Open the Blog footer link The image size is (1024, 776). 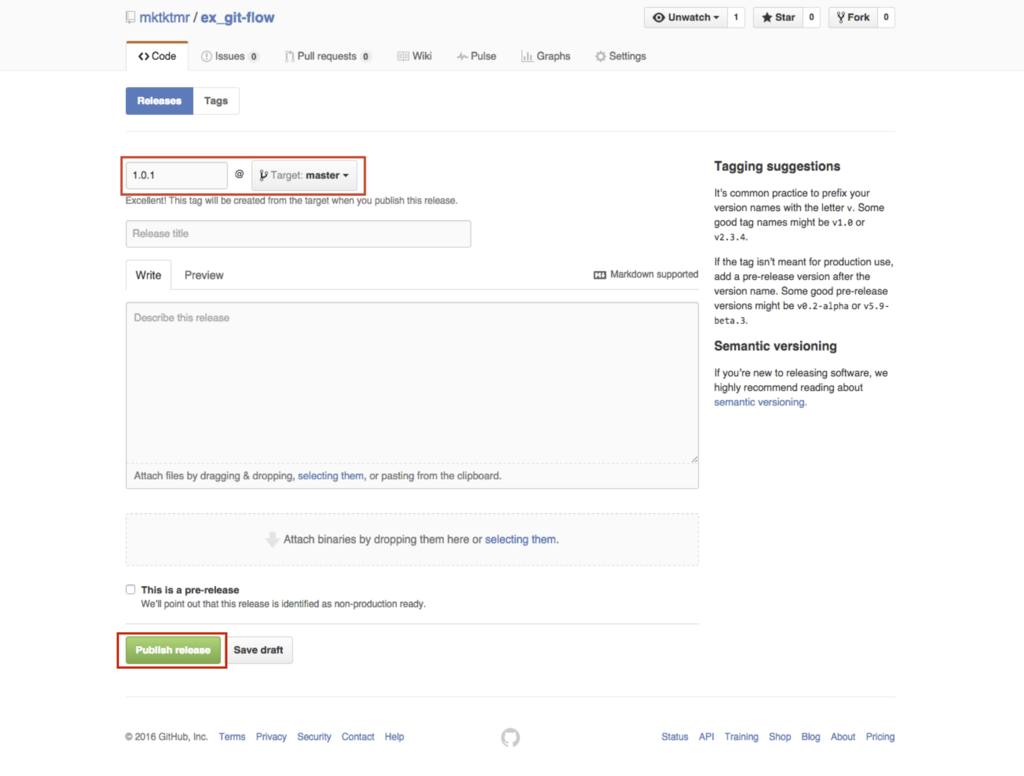pos(810,737)
